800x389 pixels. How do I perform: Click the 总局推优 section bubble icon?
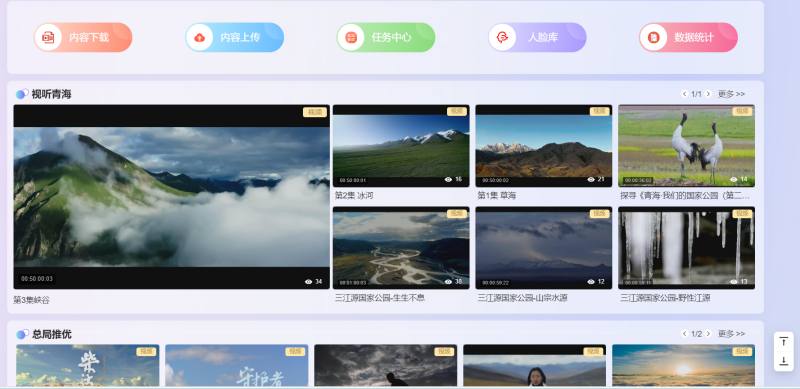click(22, 334)
